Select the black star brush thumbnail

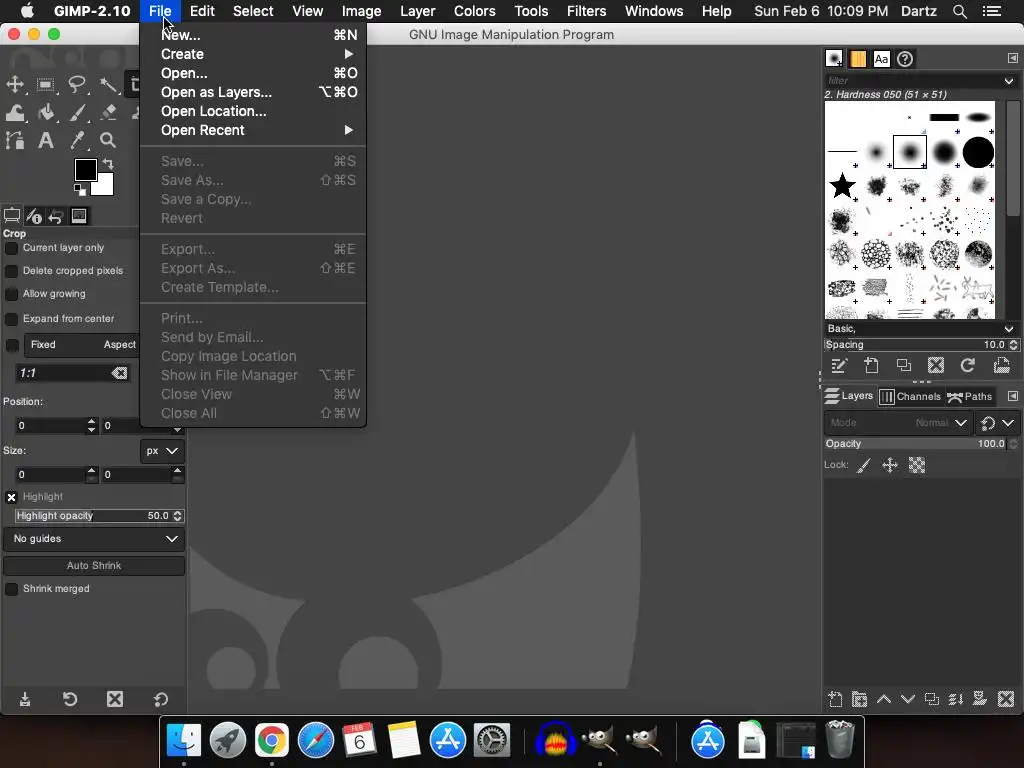click(842, 186)
